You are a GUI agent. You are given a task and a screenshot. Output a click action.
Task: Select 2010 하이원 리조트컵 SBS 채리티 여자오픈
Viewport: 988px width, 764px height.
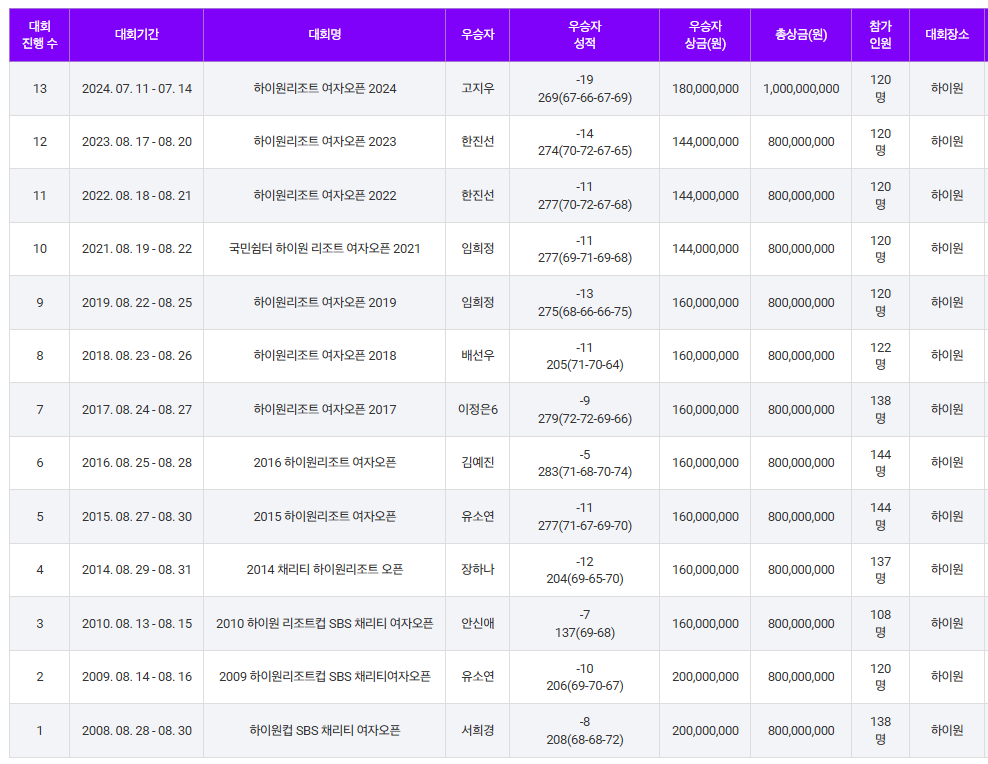tap(325, 624)
